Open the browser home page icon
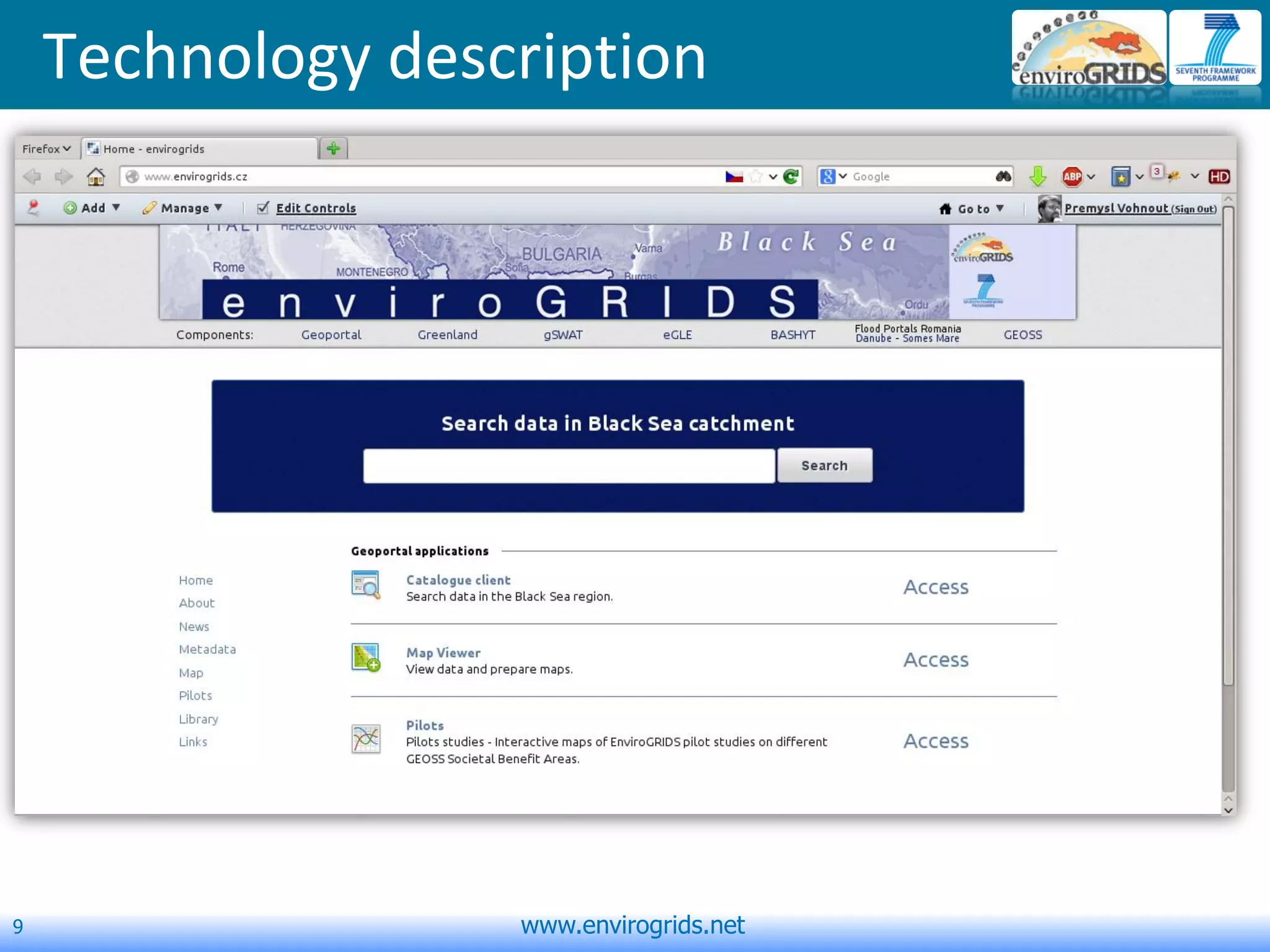The width and height of the screenshot is (1270, 952). [x=95, y=177]
